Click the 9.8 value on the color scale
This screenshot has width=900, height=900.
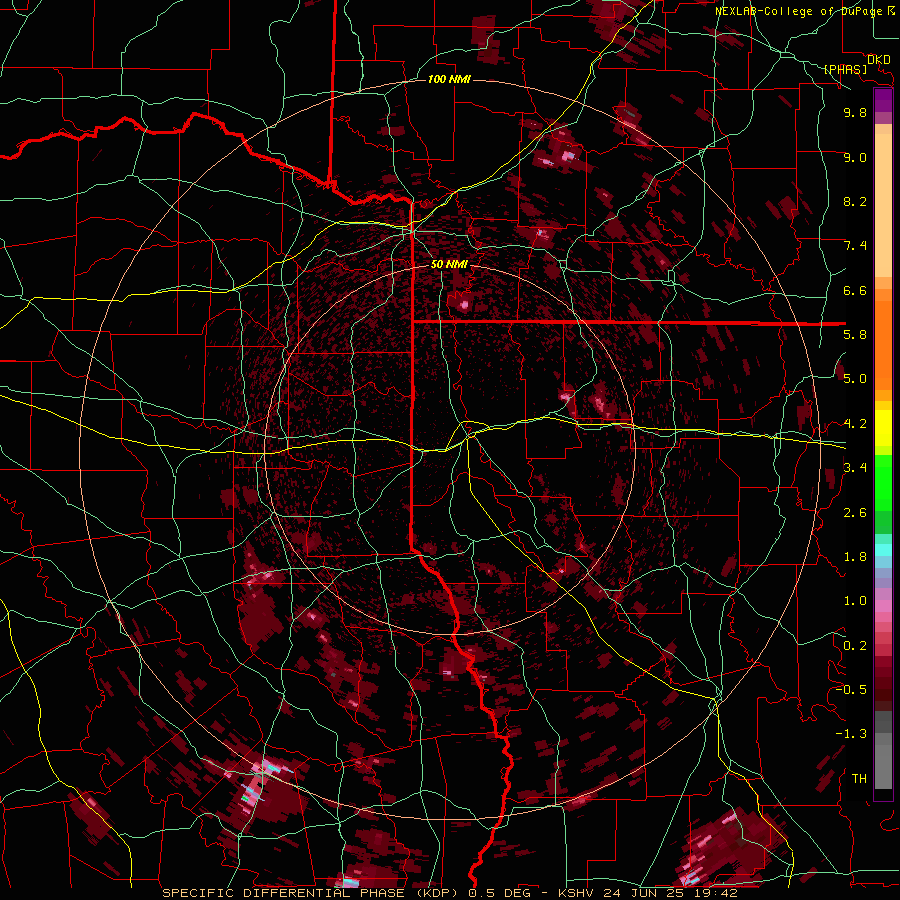(x=855, y=112)
